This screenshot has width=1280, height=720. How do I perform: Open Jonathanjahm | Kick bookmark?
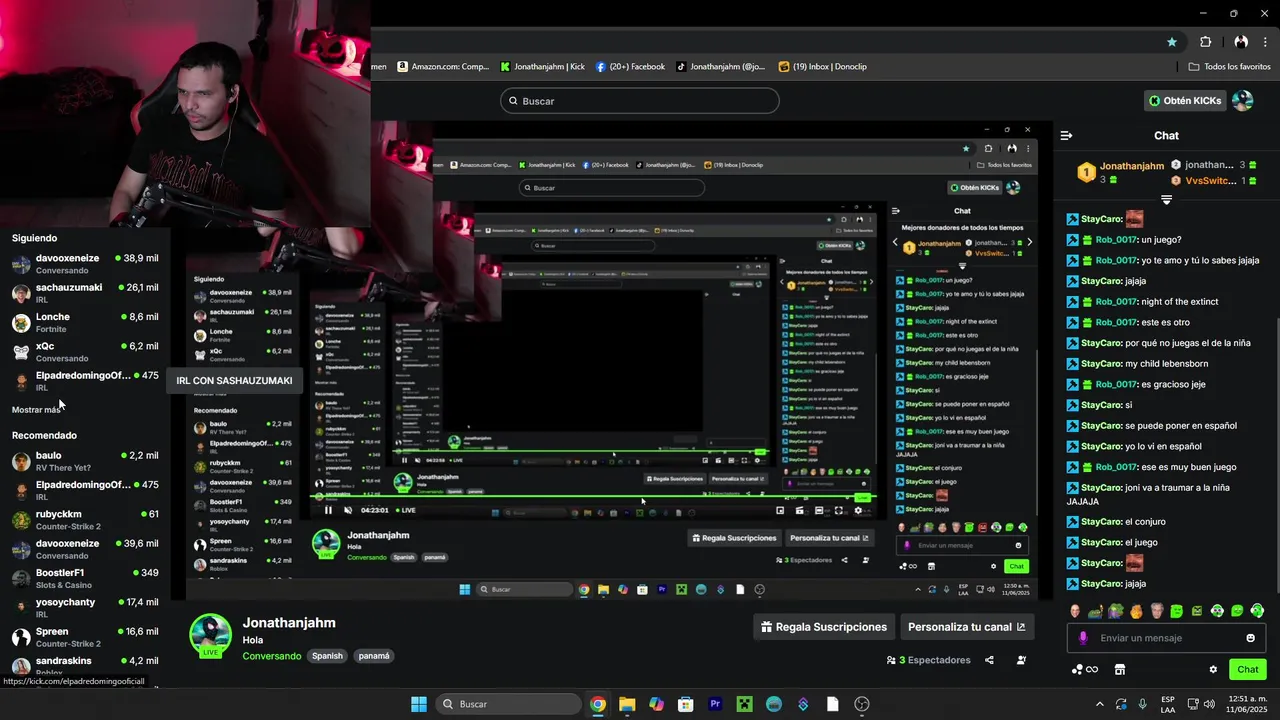click(542, 67)
